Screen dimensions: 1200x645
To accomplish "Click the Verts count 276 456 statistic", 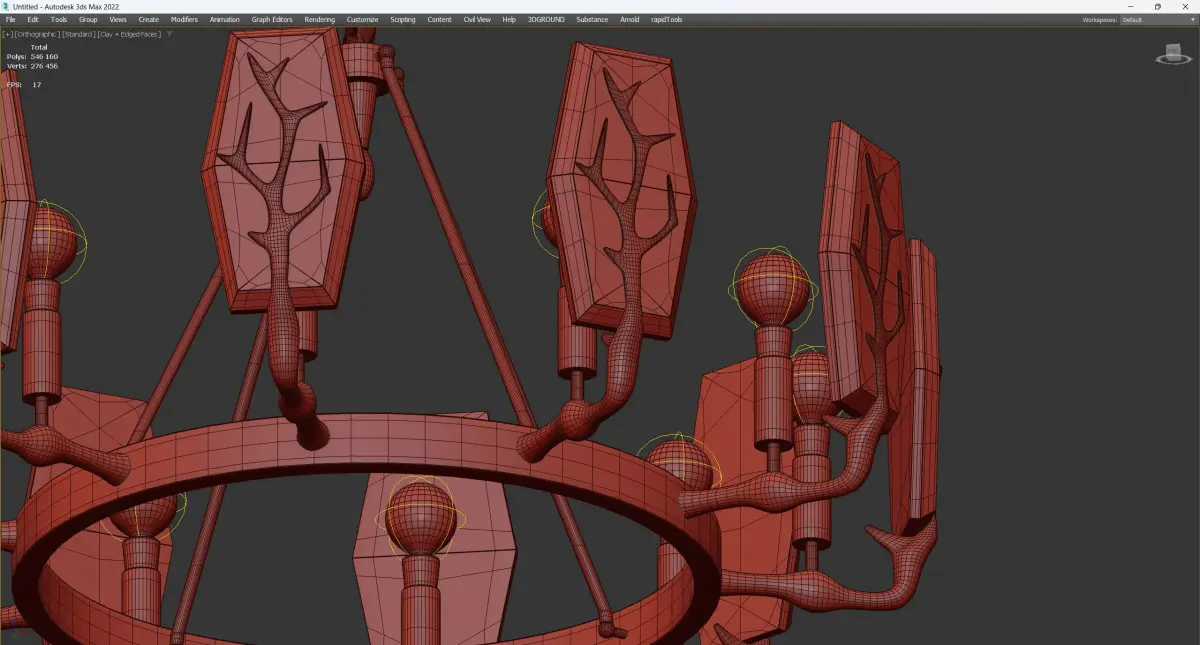I will (x=32, y=65).
